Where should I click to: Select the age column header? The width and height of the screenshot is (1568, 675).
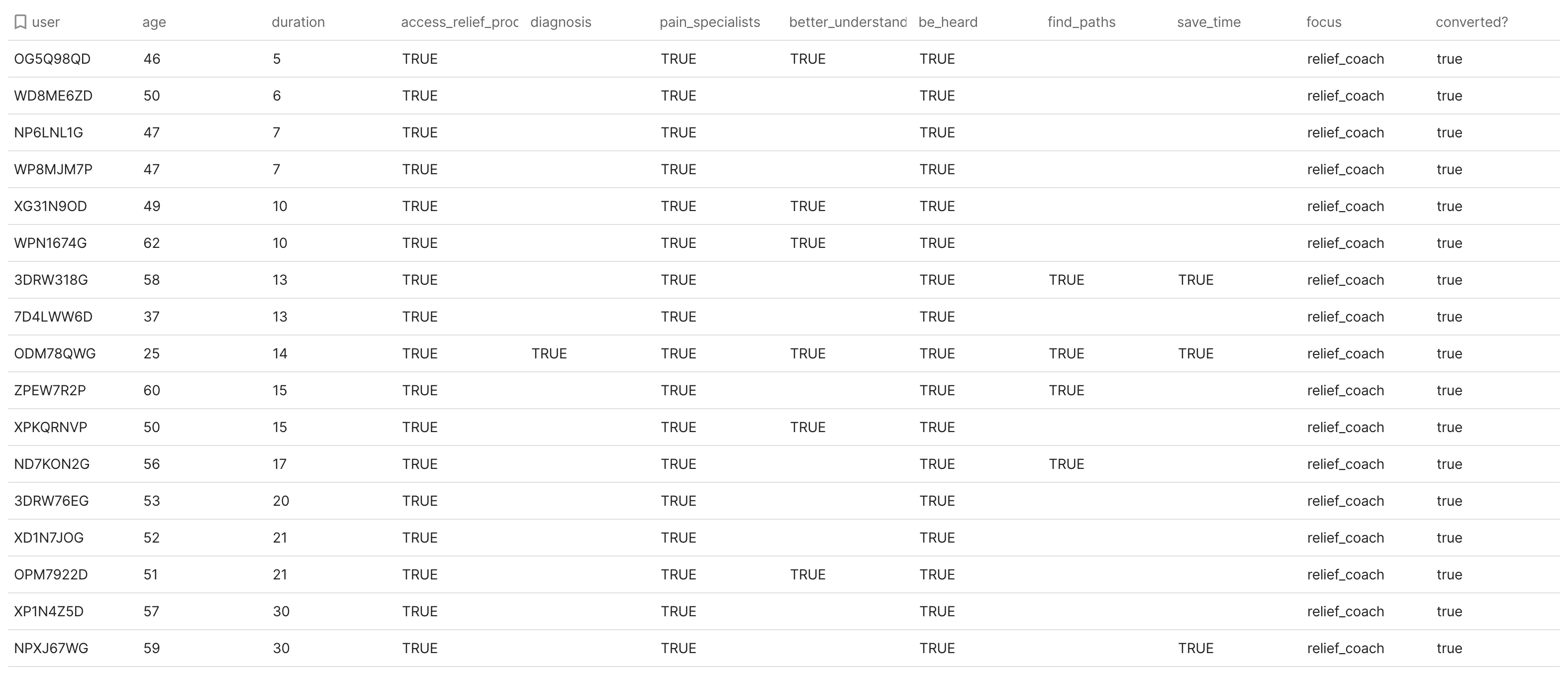pyautogui.click(x=154, y=22)
